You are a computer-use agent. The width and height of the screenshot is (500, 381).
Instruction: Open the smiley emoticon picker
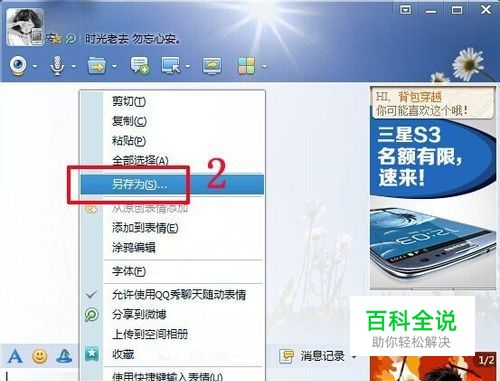click(x=39, y=356)
